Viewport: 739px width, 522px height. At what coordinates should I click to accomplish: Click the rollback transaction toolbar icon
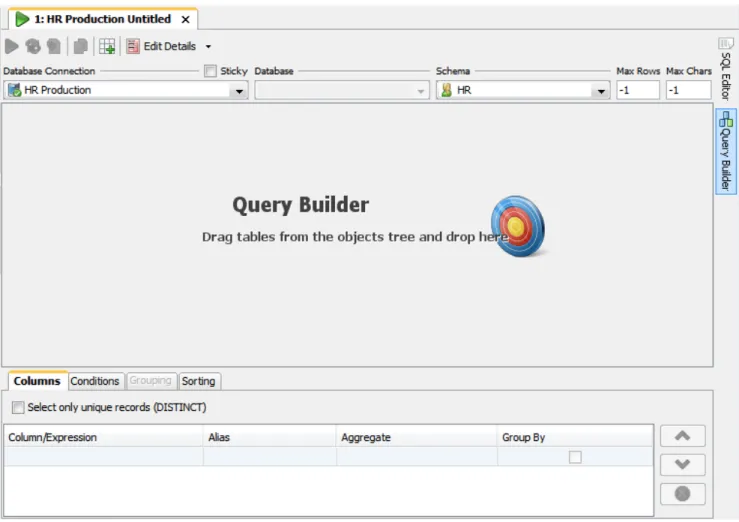pyautogui.click(x=54, y=46)
